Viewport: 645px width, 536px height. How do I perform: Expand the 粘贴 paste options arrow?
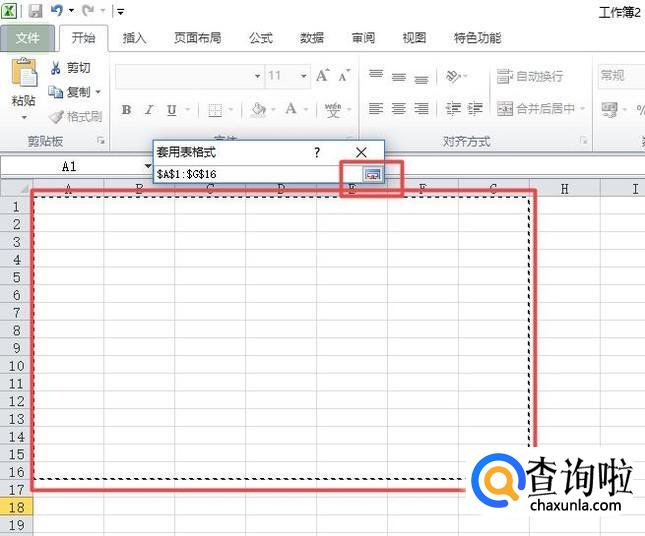24,118
